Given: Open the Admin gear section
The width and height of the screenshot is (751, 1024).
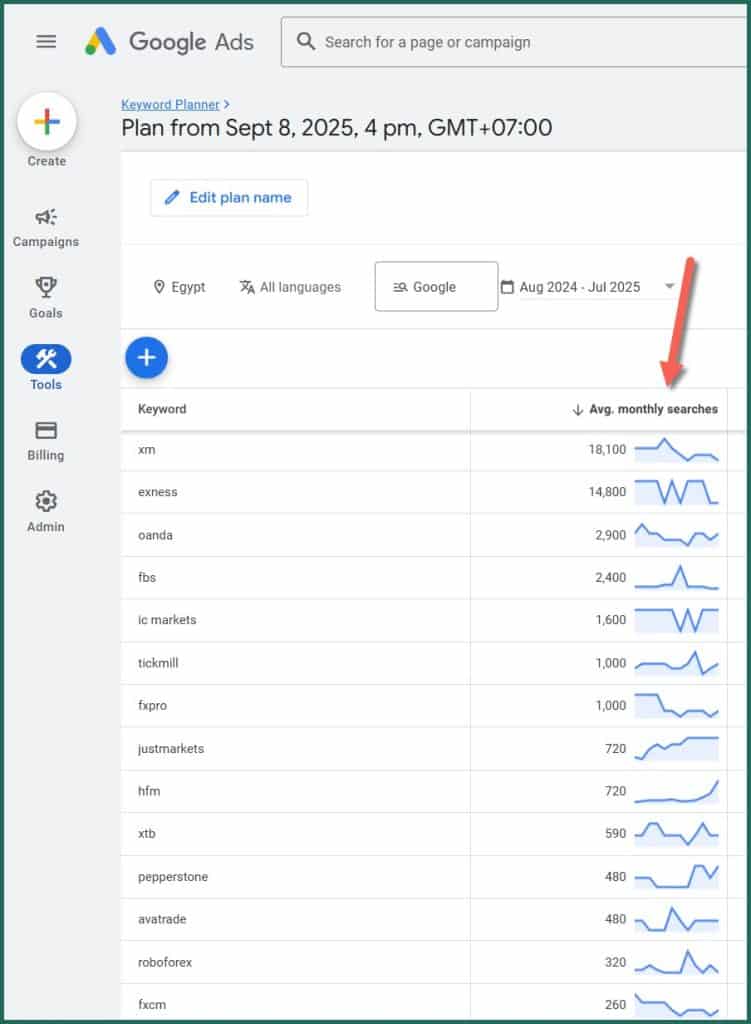Looking at the screenshot, I should [x=46, y=512].
